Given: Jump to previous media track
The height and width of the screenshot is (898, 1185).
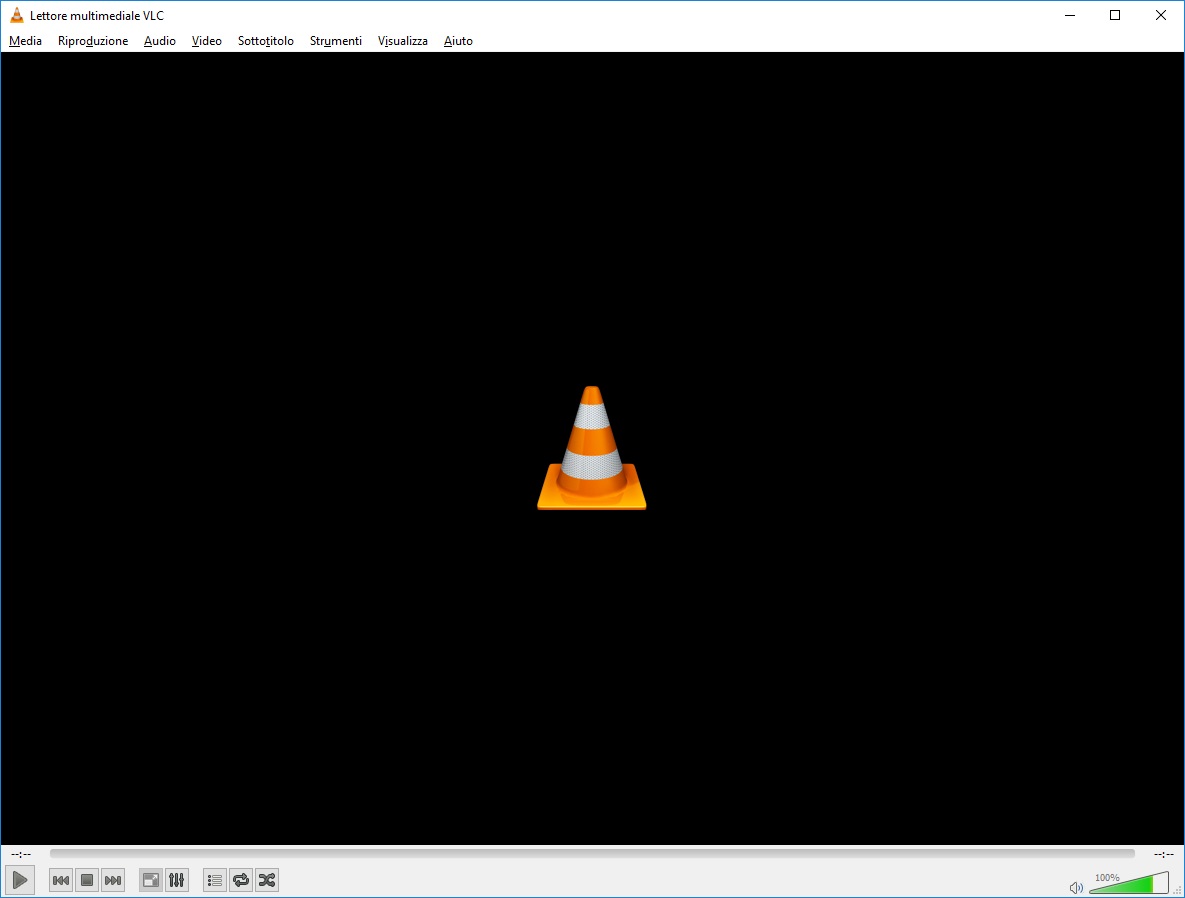Looking at the screenshot, I should point(61,880).
